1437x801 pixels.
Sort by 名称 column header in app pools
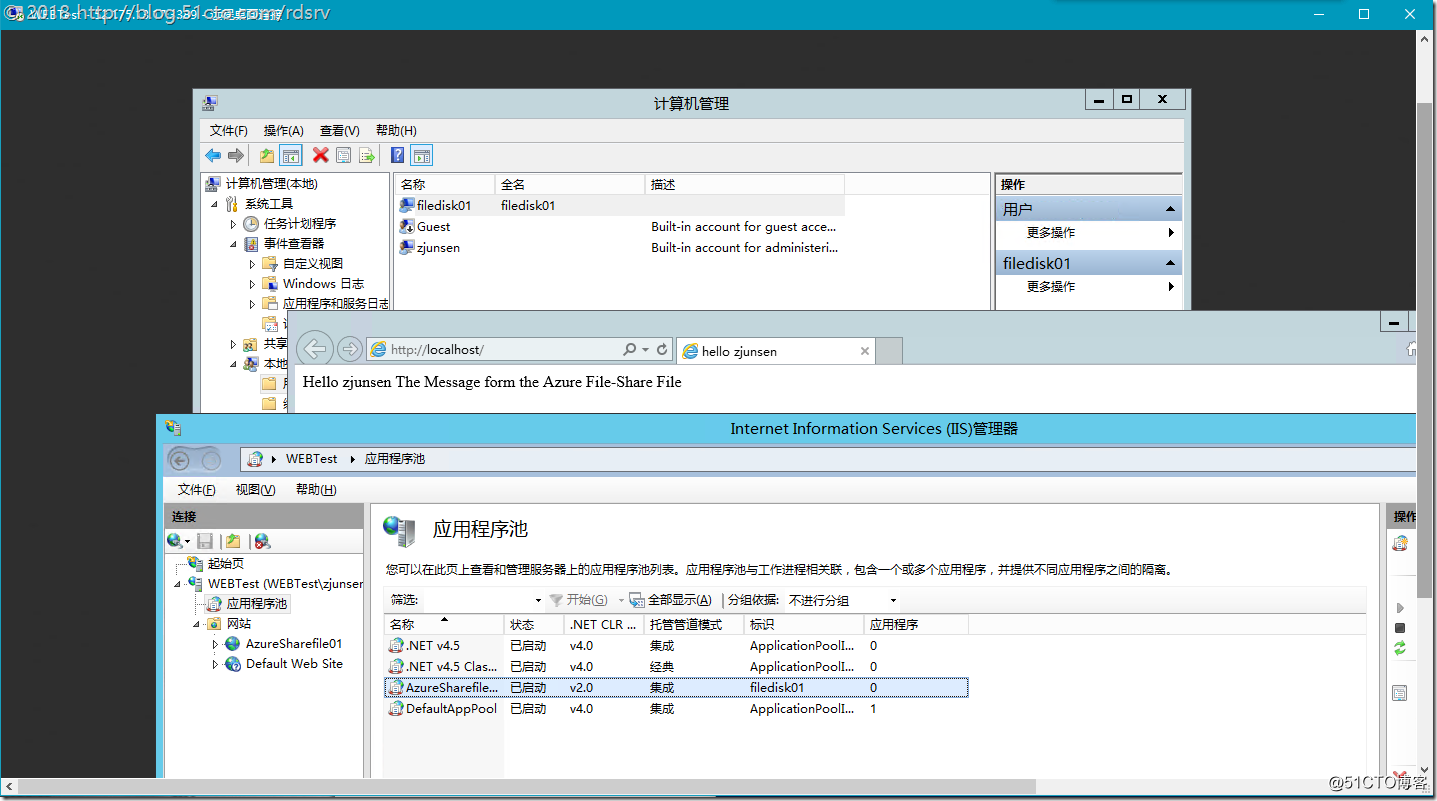click(443, 624)
